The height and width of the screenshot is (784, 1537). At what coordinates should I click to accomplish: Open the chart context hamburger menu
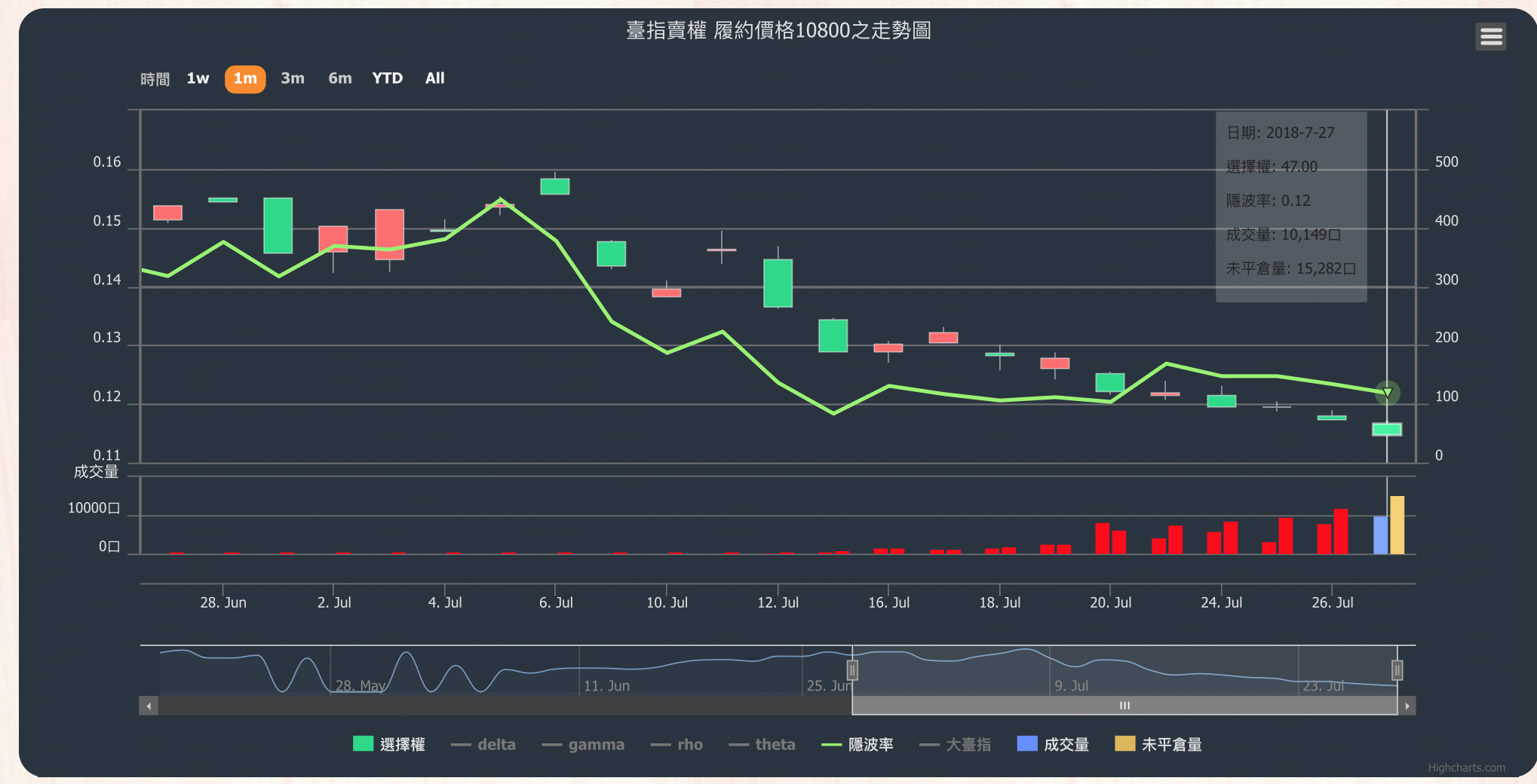[x=1490, y=36]
